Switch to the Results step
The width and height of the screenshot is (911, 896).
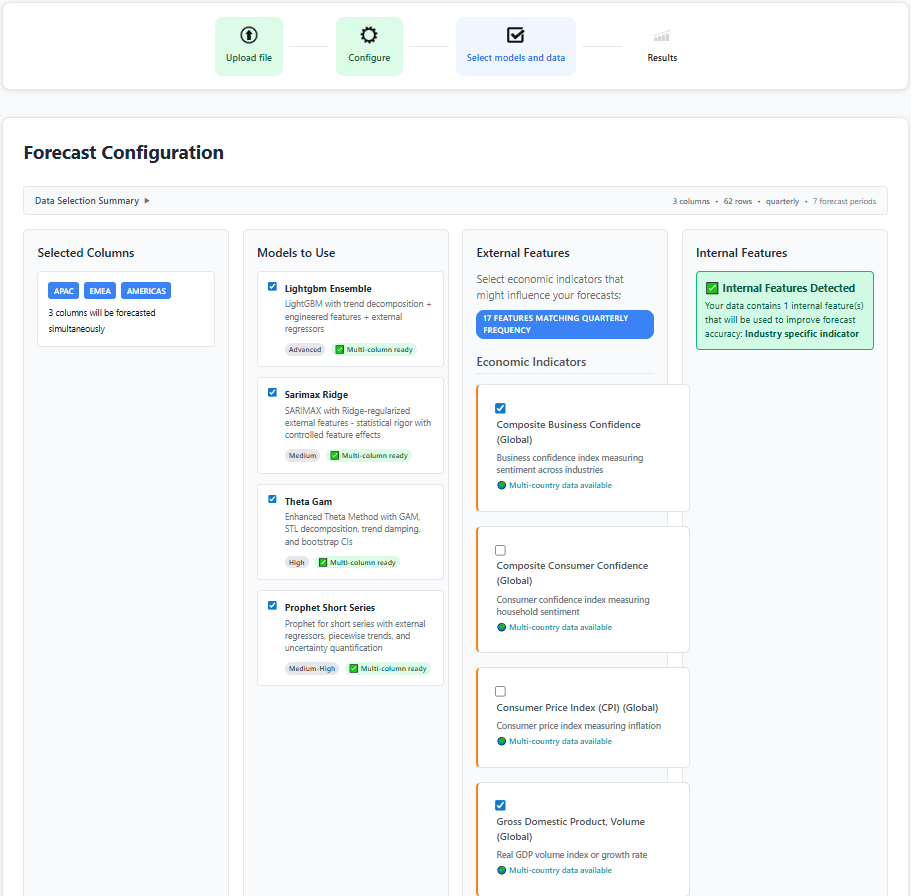click(662, 46)
